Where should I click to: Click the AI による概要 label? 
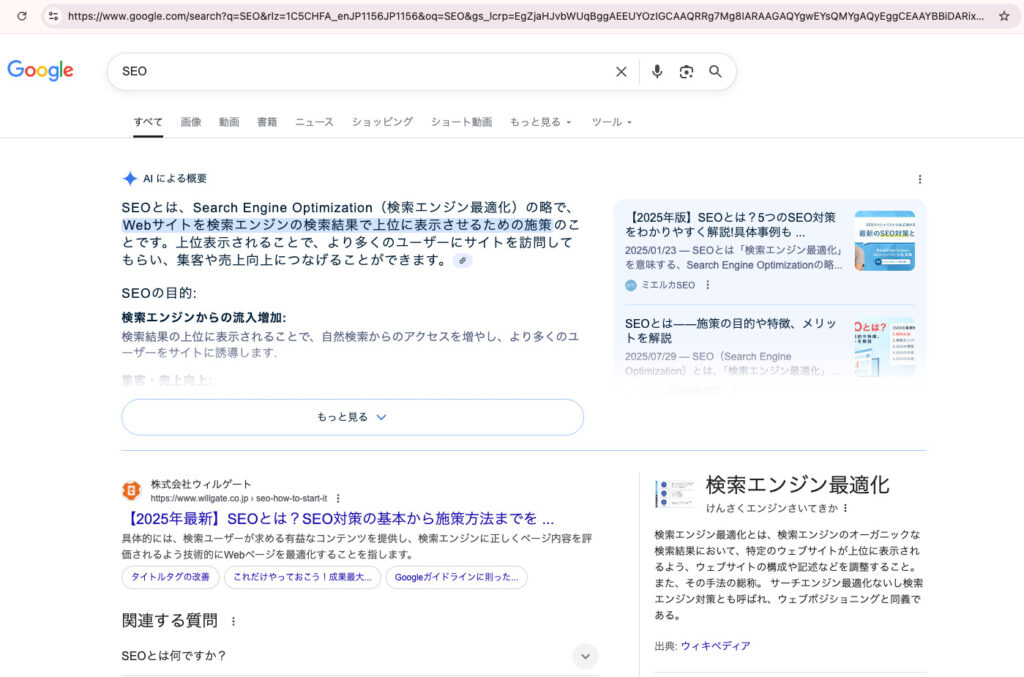175,179
